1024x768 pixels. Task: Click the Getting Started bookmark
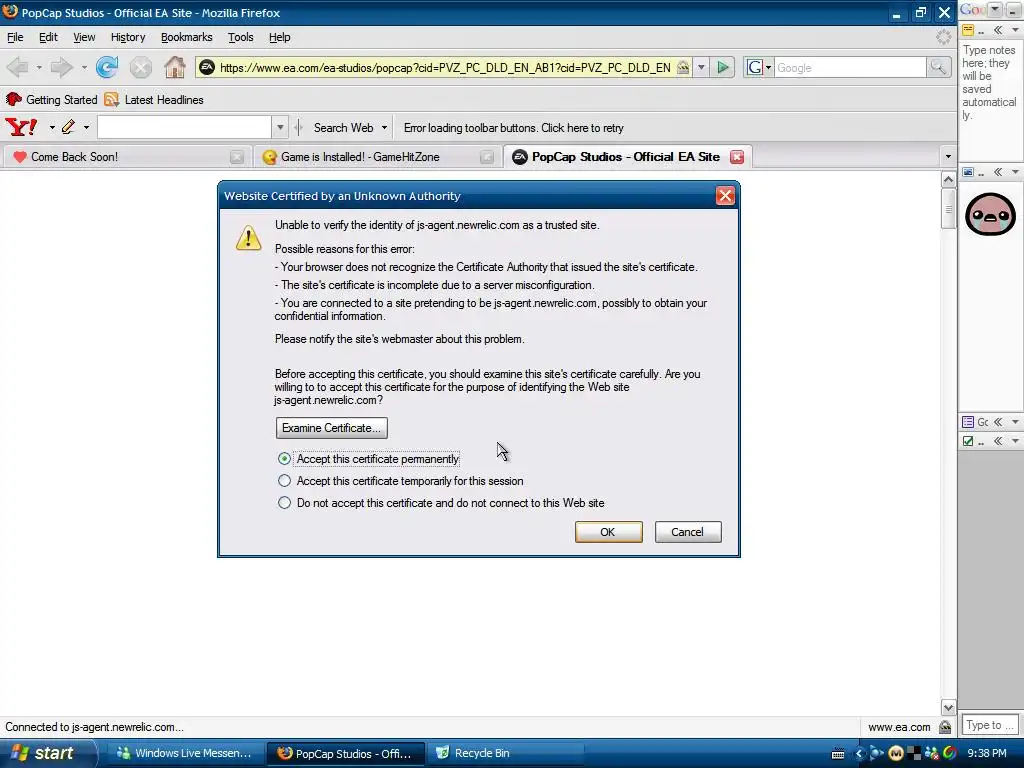coord(52,99)
